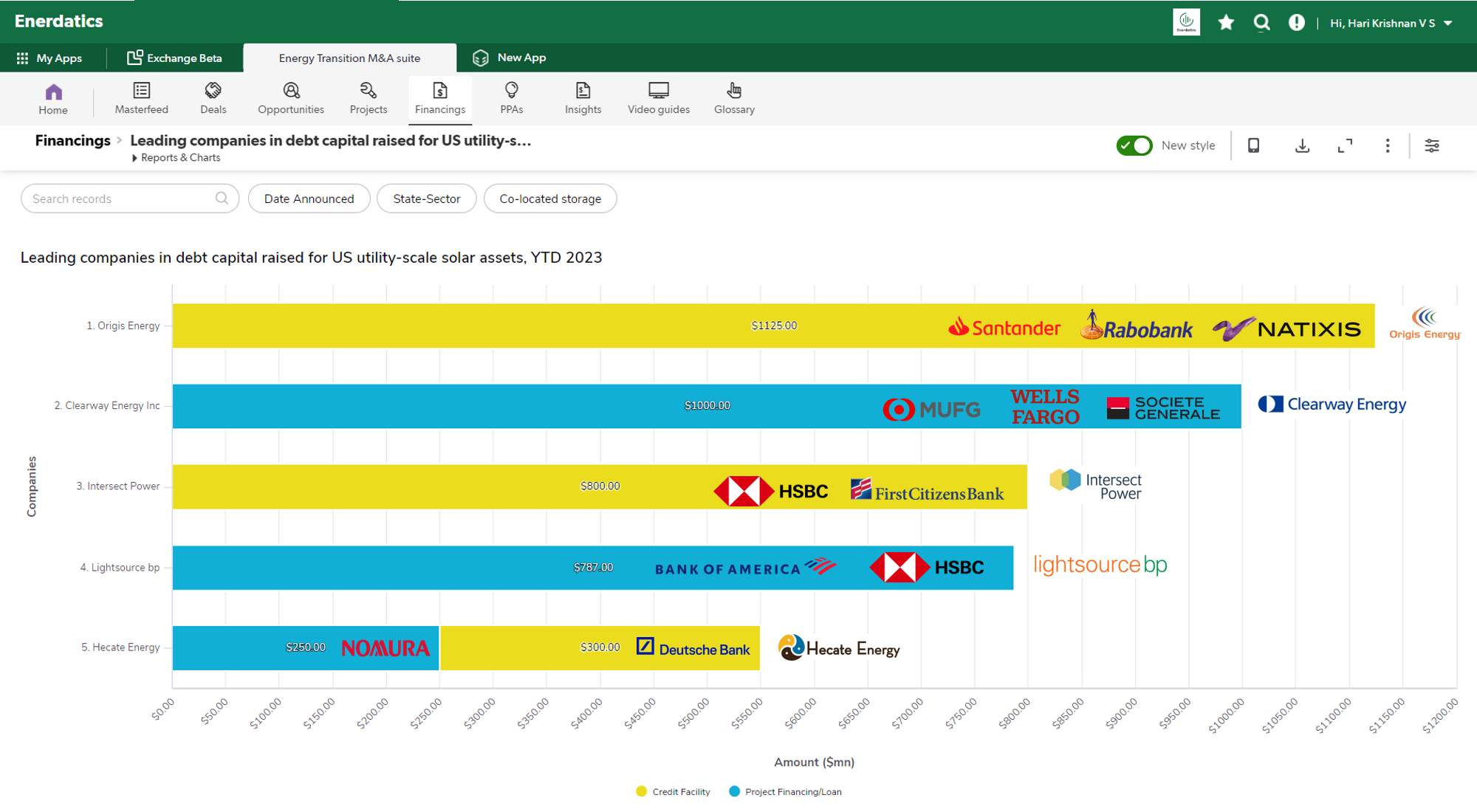The image size is (1477, 812).
Task: Toggle Project Financing/Loan legend series
Action: point(785,791)
